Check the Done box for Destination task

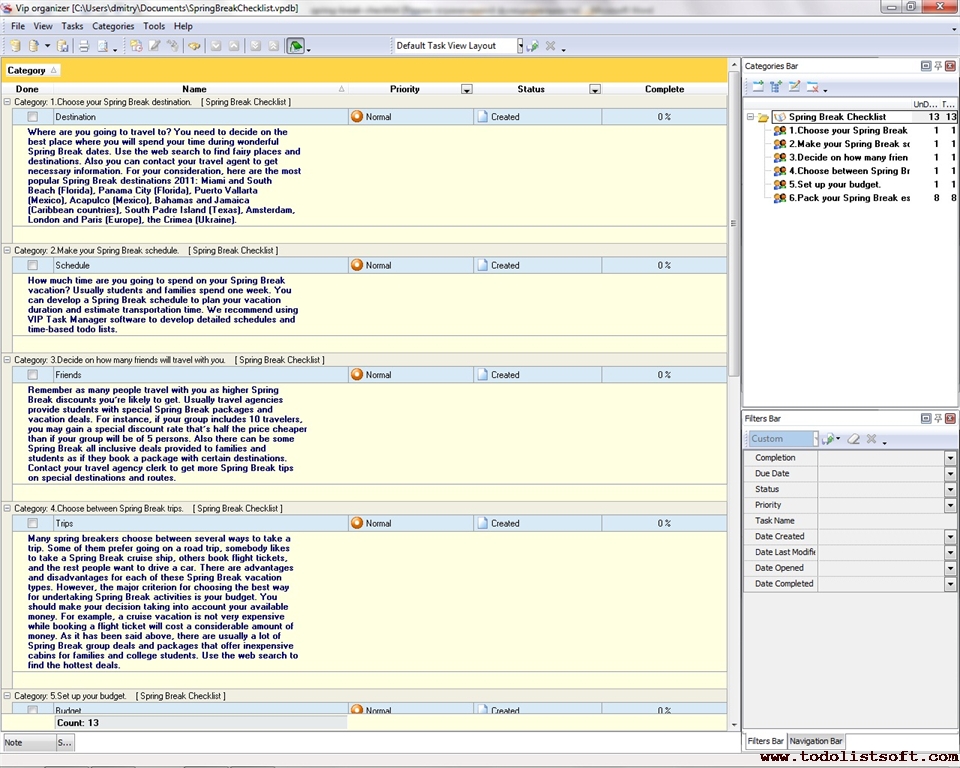coord(32,117)
